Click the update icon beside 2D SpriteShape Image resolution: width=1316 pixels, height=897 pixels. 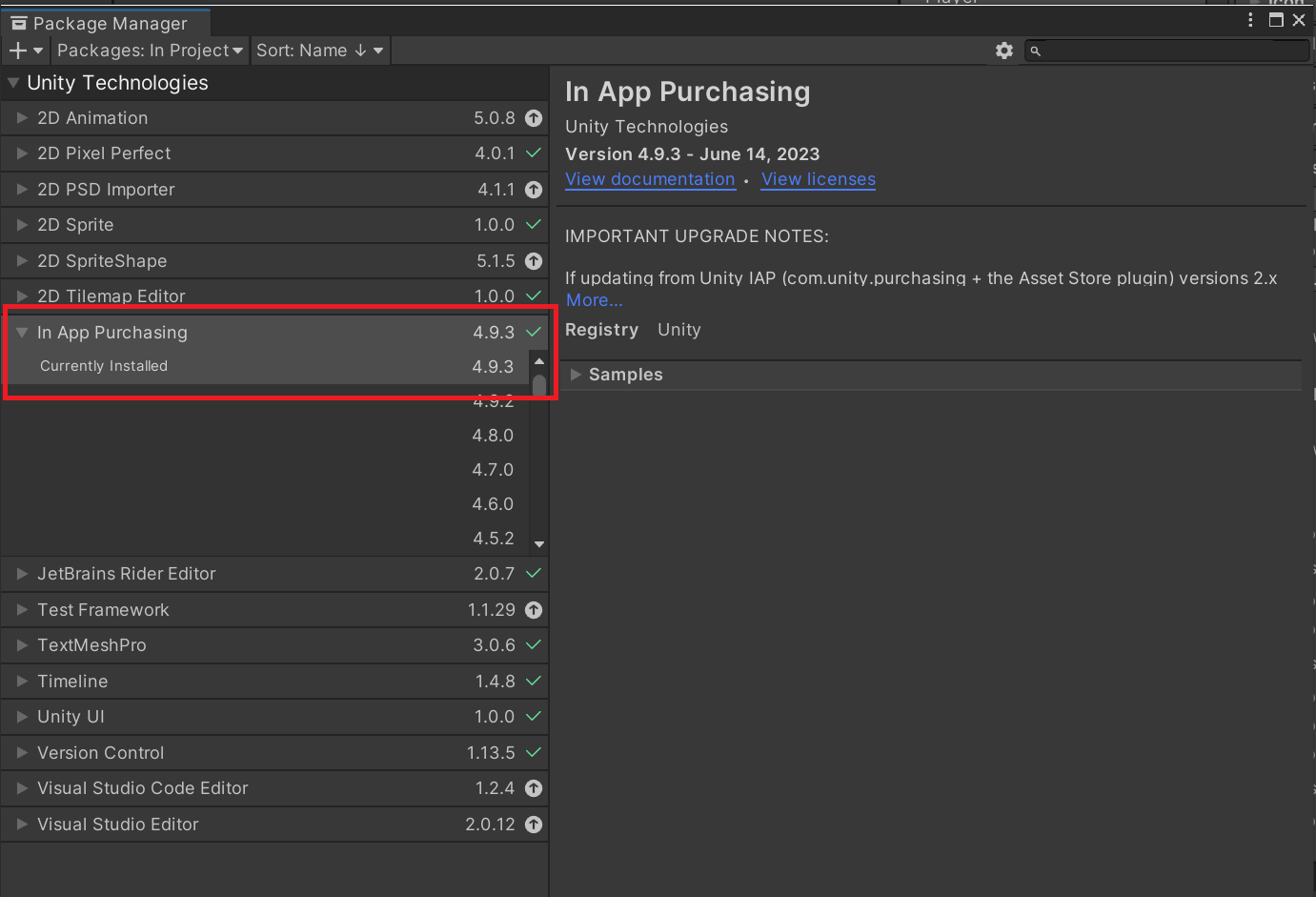point(534,261)
